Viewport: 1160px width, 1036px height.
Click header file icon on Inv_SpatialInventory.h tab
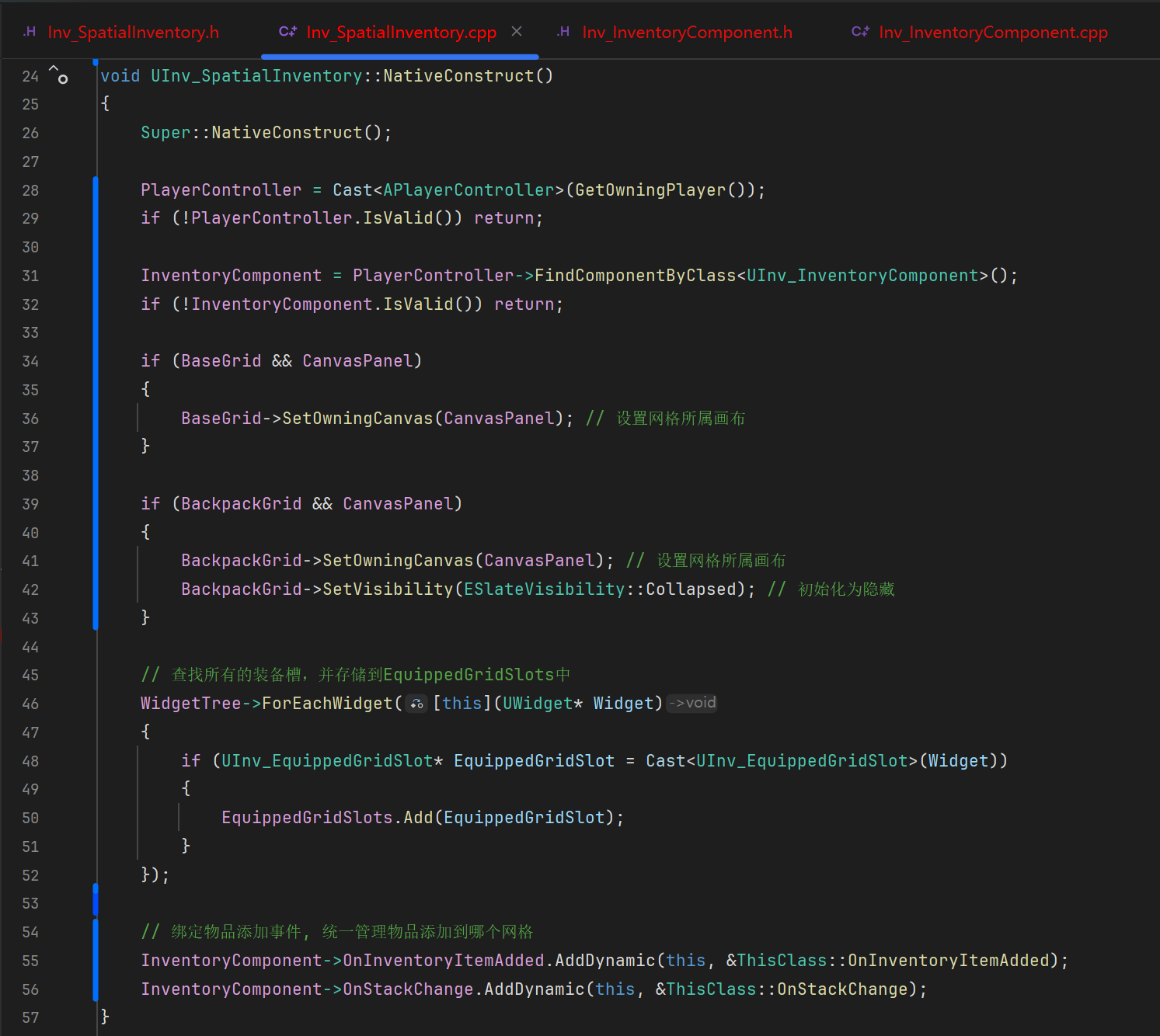[30, 32]
